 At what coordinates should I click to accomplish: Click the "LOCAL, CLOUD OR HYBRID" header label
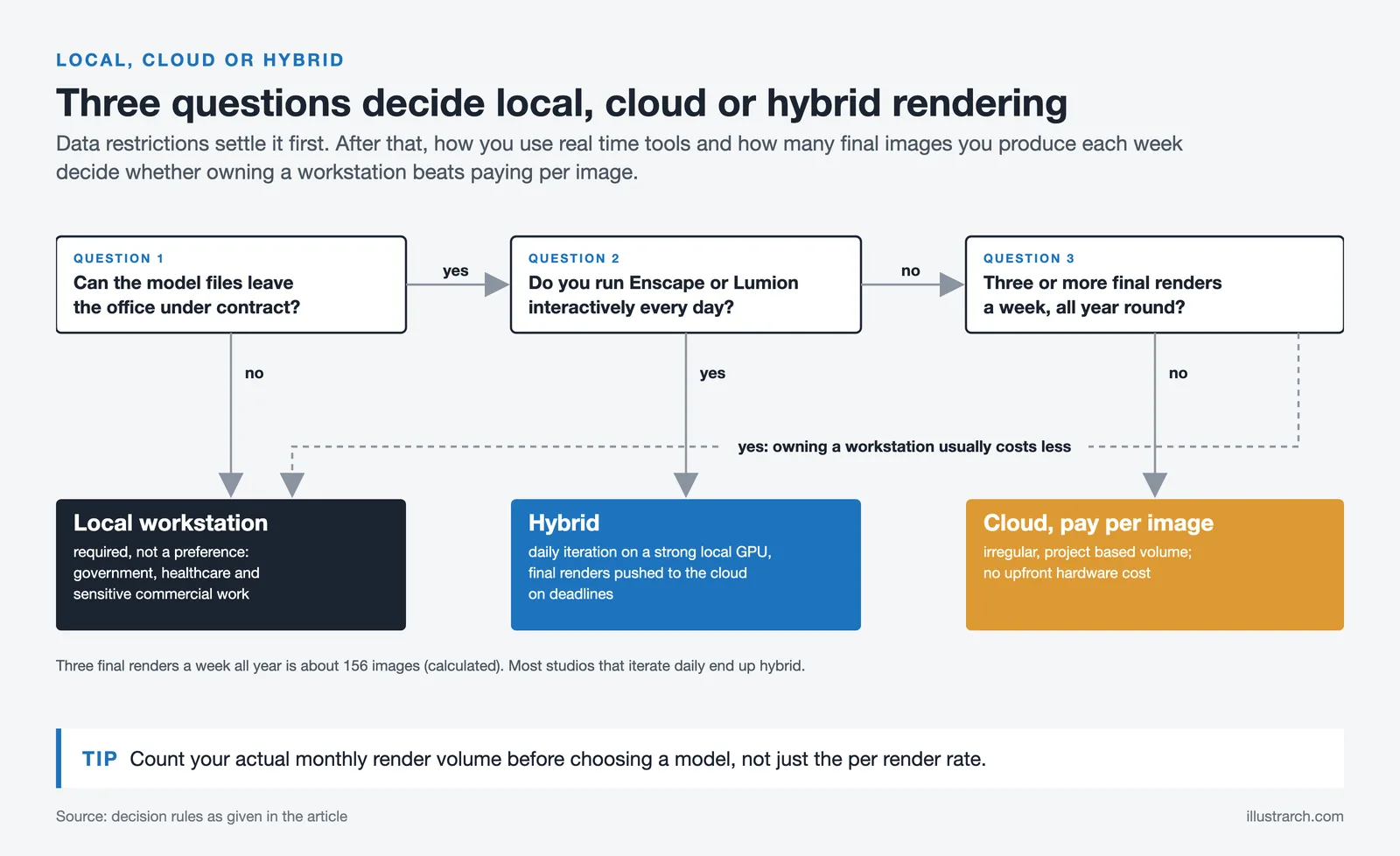pos(199,60)
